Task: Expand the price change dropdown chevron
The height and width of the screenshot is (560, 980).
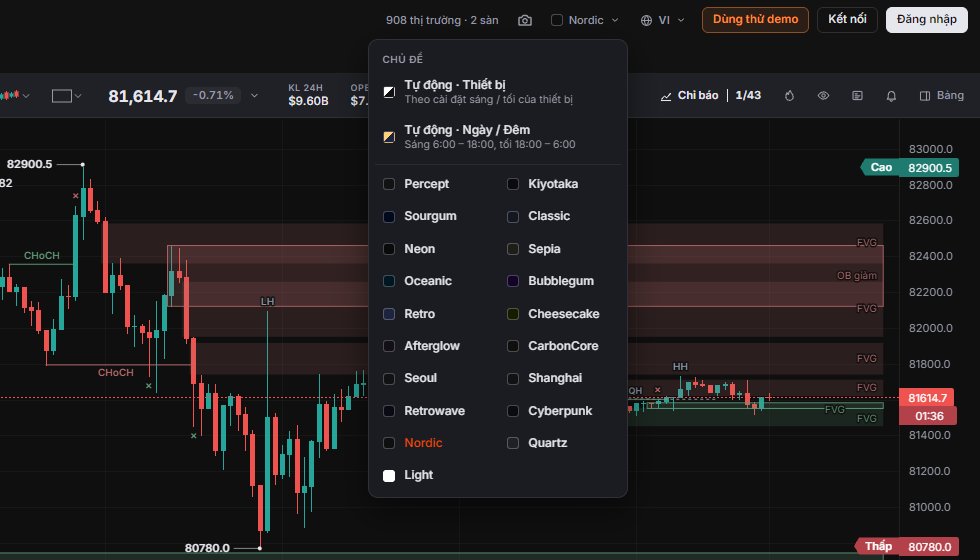Action: coord(254,96)
